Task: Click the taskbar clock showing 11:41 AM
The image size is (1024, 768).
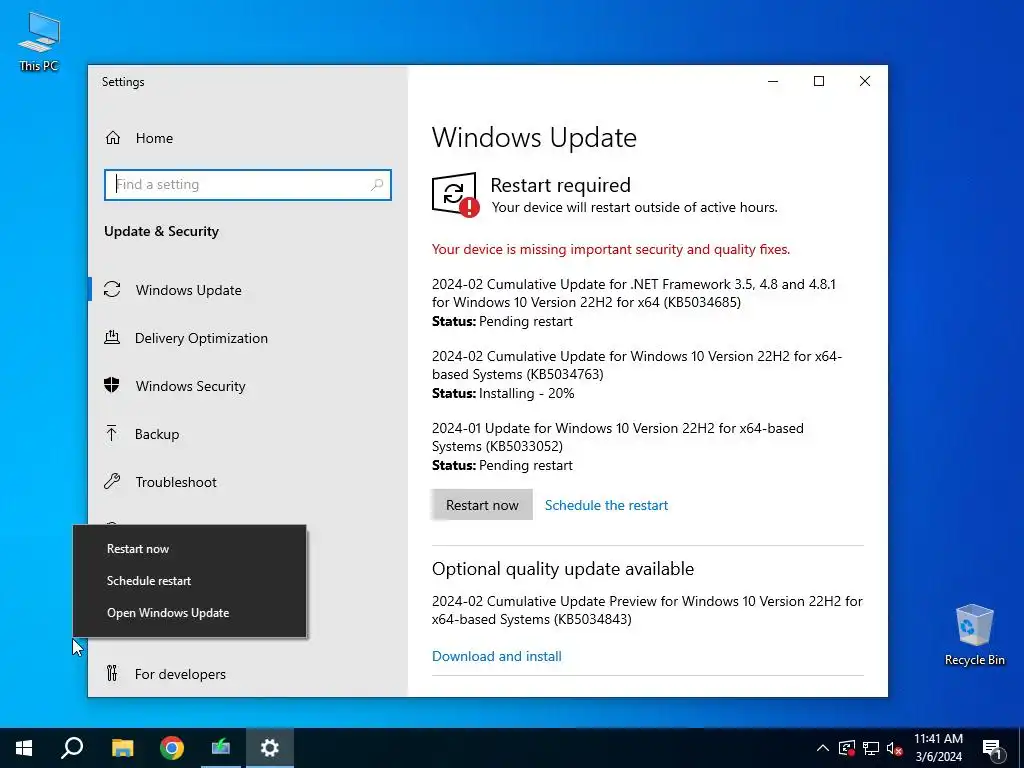Action: click(938, 748)
